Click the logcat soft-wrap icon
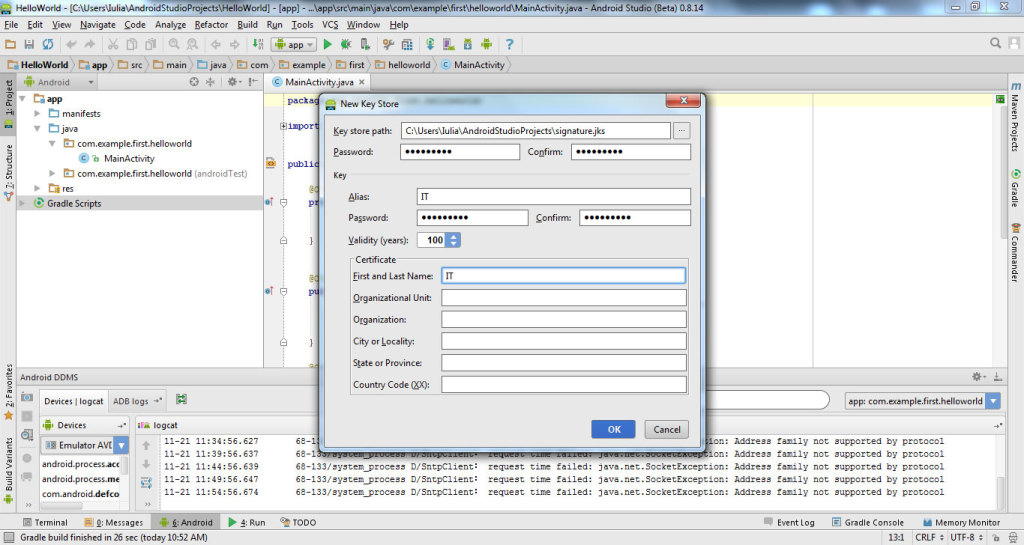Image resolution: width=1024 pixels, height=545 pixels. 146,483
